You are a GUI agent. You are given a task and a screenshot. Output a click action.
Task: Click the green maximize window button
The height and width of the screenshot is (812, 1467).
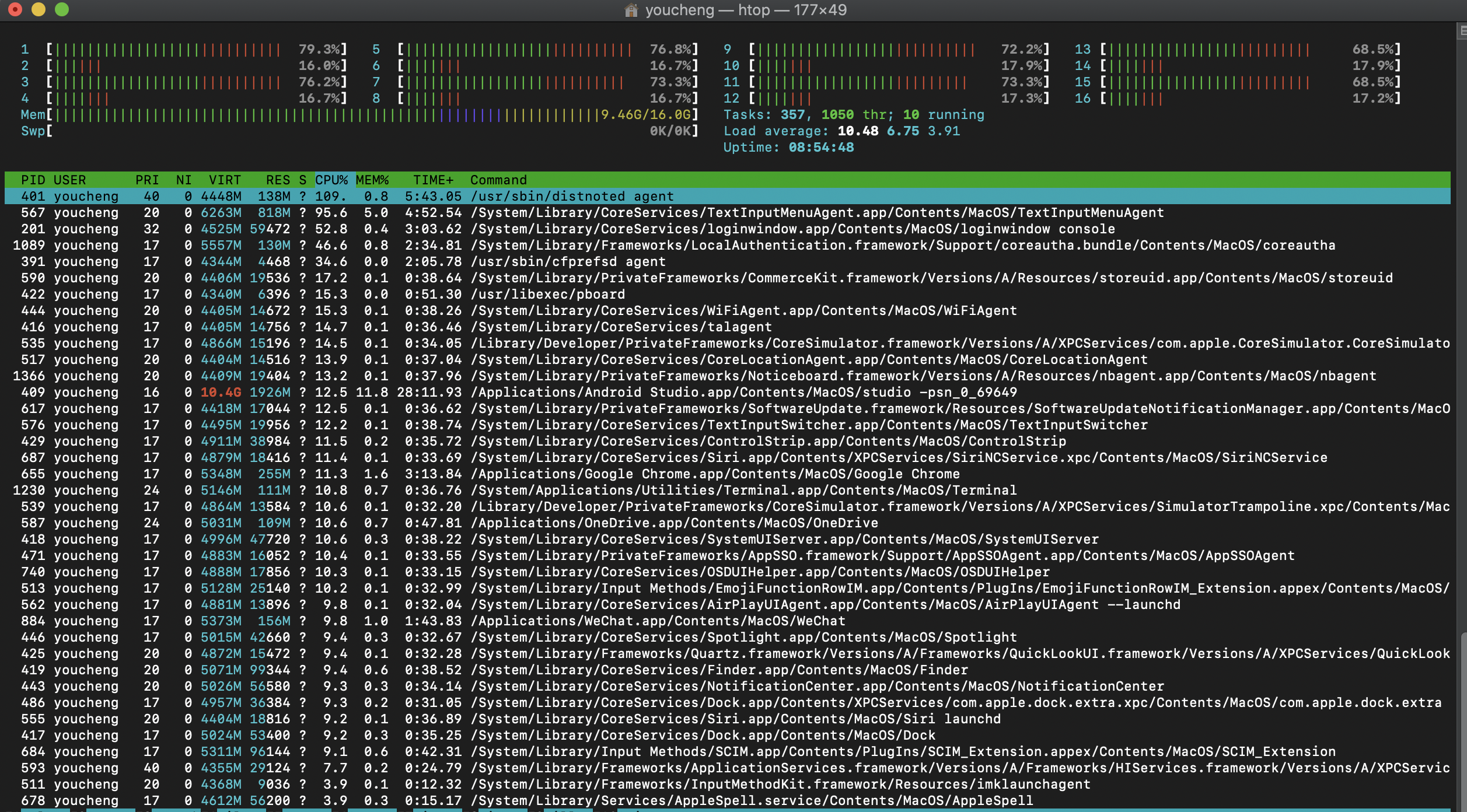62,9
